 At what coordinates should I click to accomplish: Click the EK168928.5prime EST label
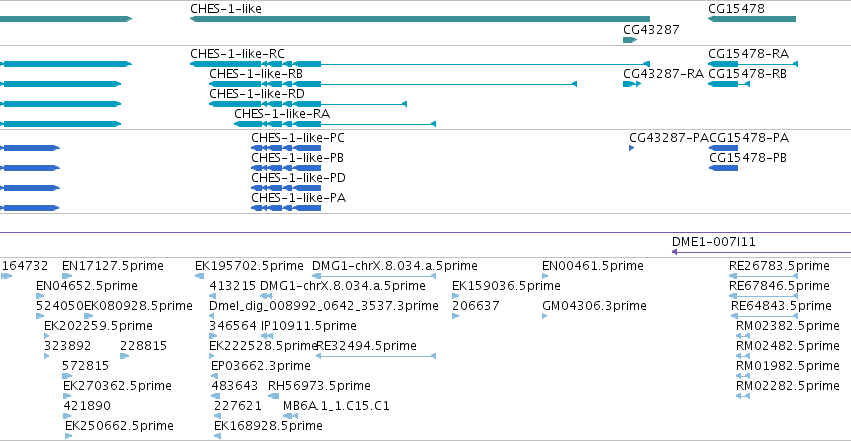point(268,426)
